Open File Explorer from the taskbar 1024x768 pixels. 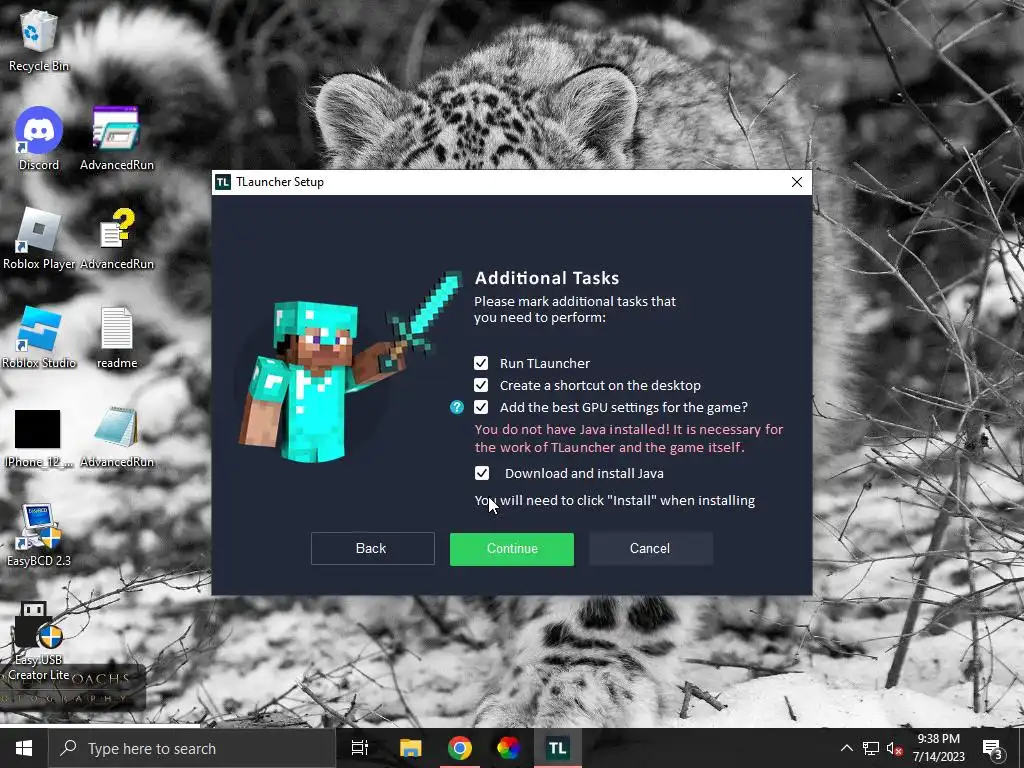(x=411, y=748)
